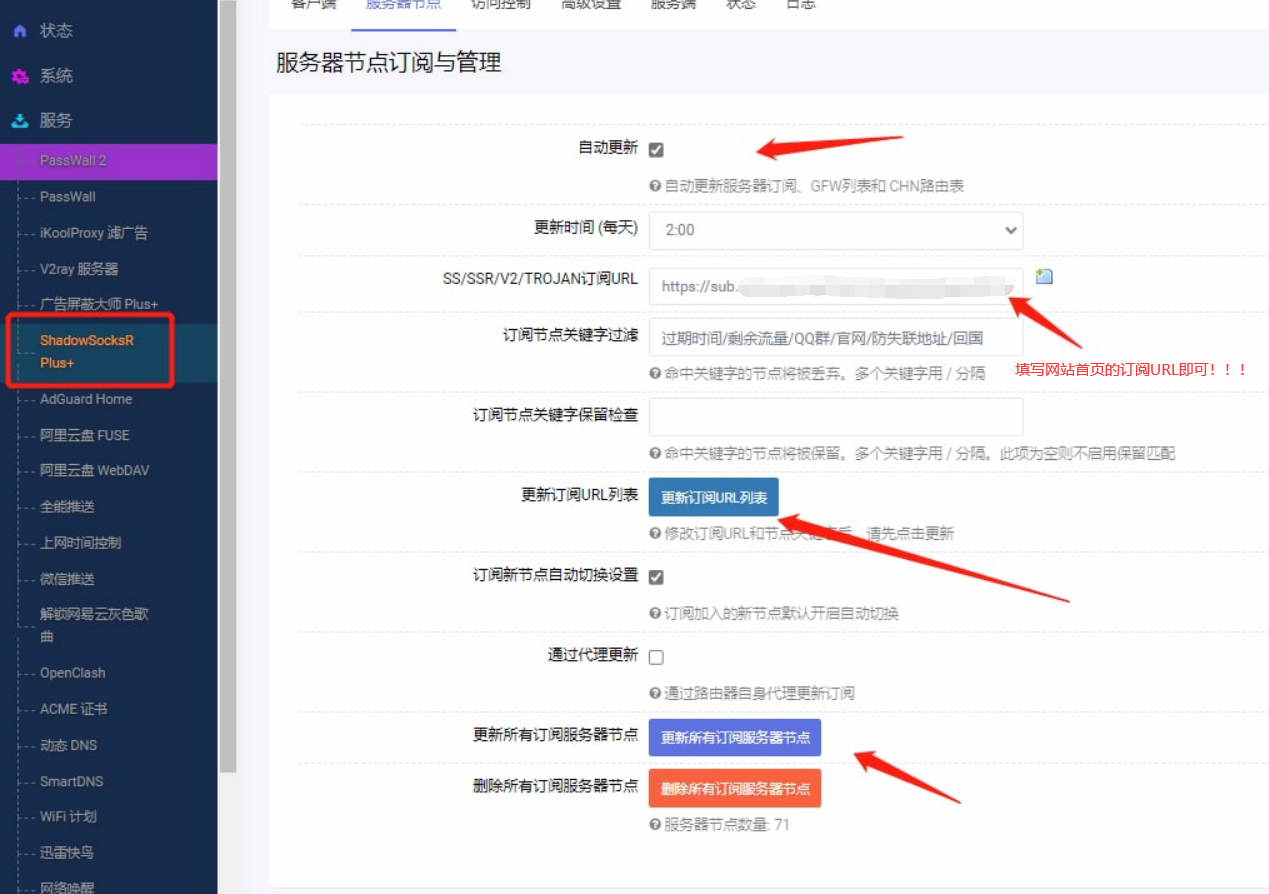1269x894 pixels.
Task: Click the 服务 download icon in sidebar
Action: pos(19,121)
